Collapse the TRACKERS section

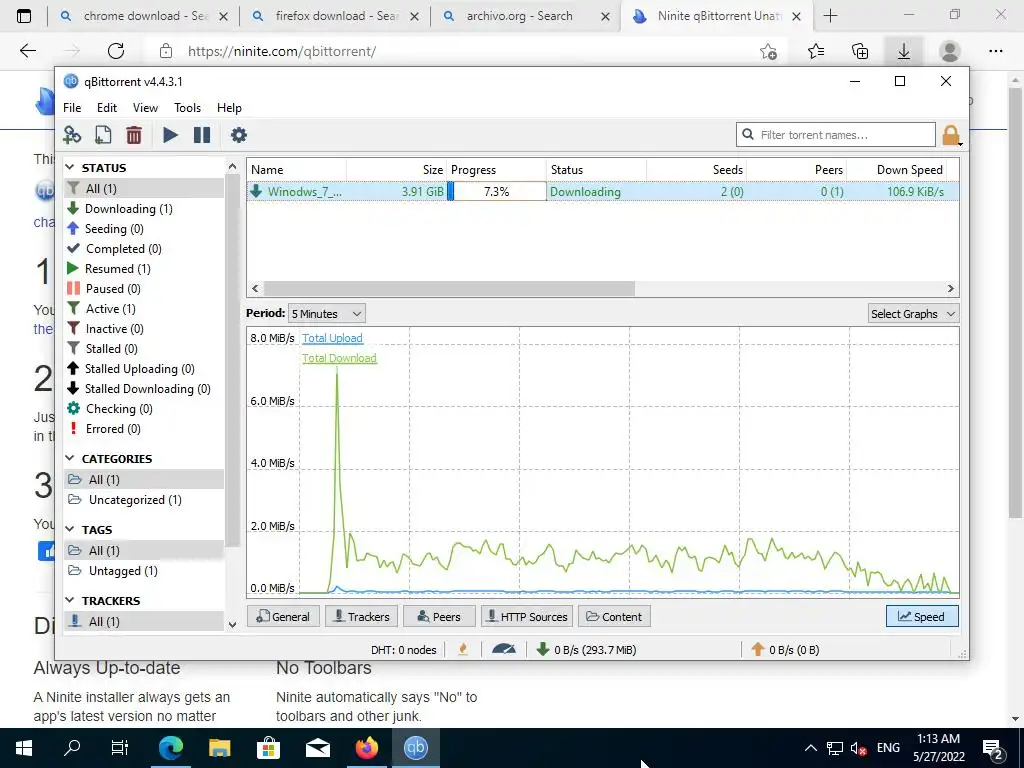pyautogui.click(x=70, y=600)
